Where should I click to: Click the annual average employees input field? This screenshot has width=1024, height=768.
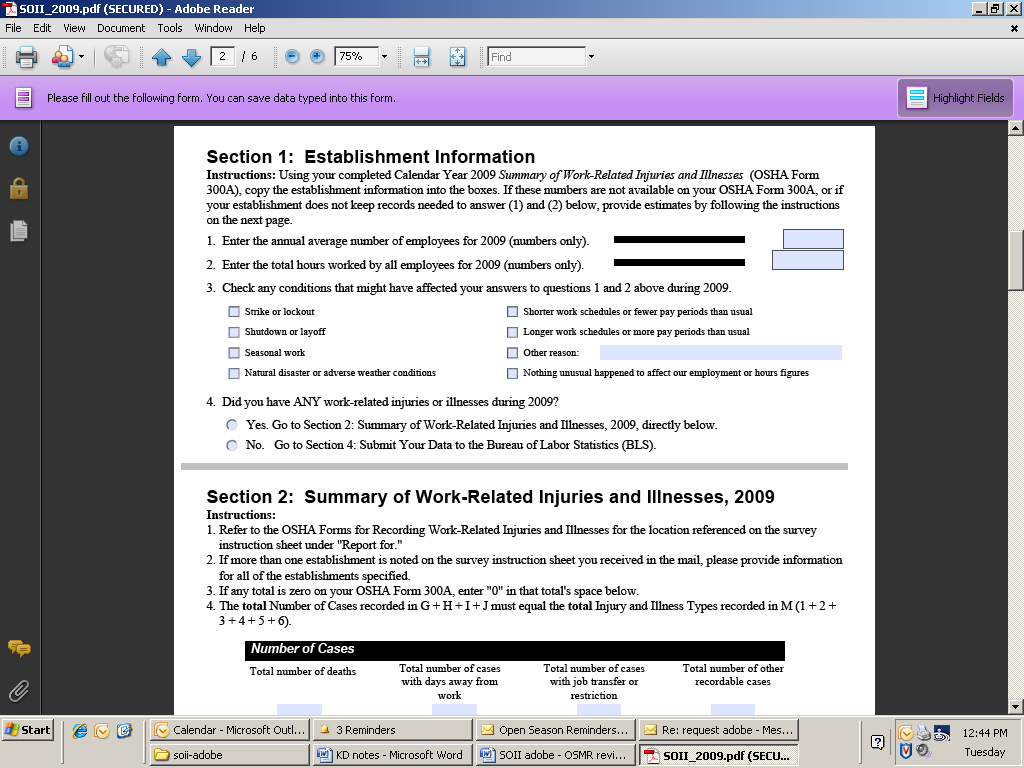click(812, 239)
